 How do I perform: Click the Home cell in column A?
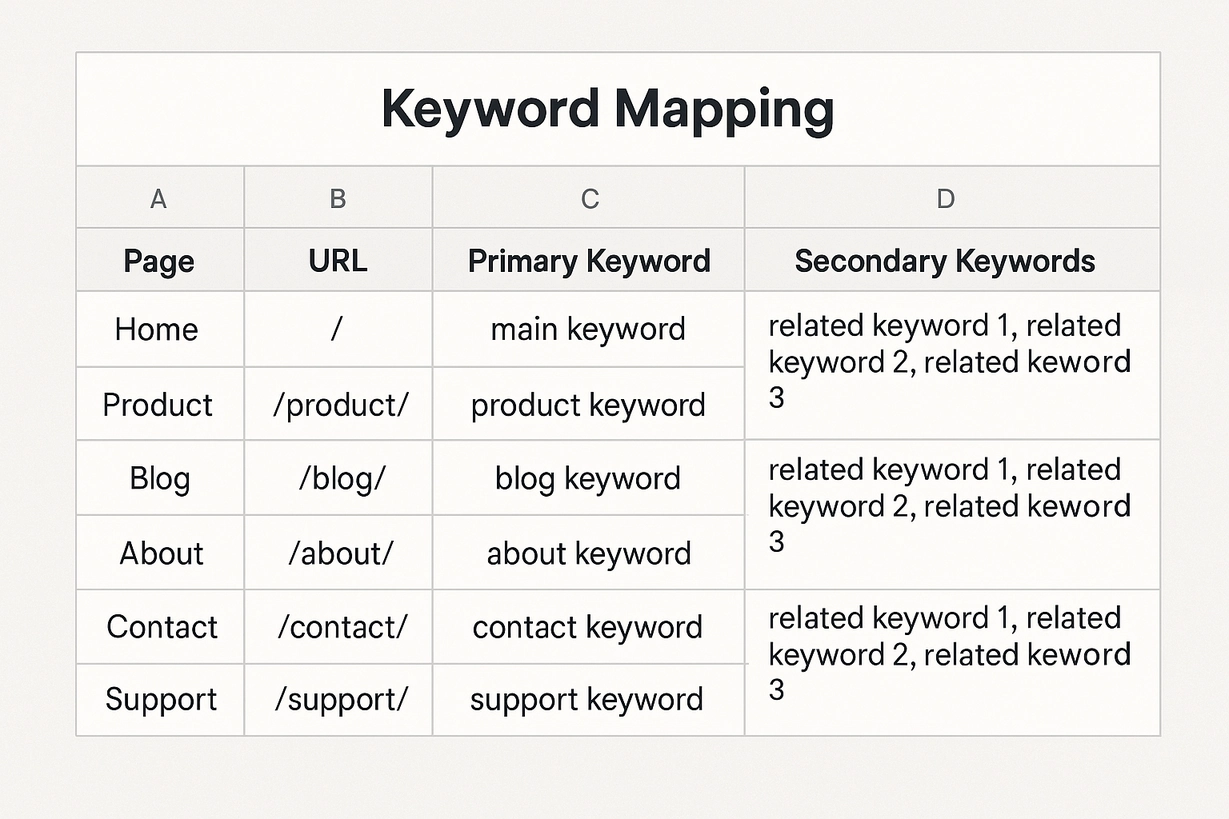(x=158, y=329)
